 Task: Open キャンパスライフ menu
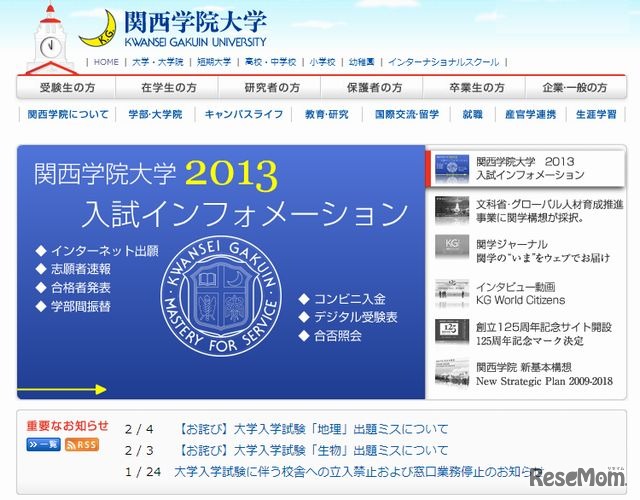pyautogui.click(x=244, y=114)
